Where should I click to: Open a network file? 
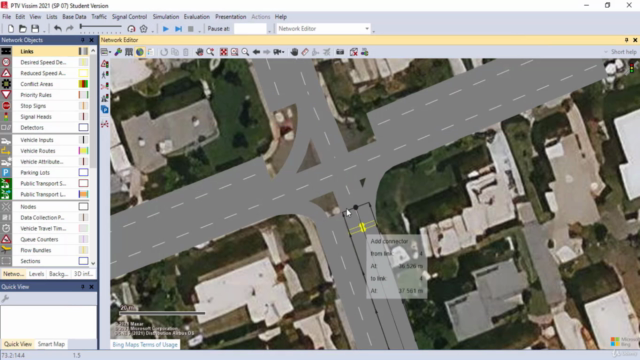pos(23,29)
